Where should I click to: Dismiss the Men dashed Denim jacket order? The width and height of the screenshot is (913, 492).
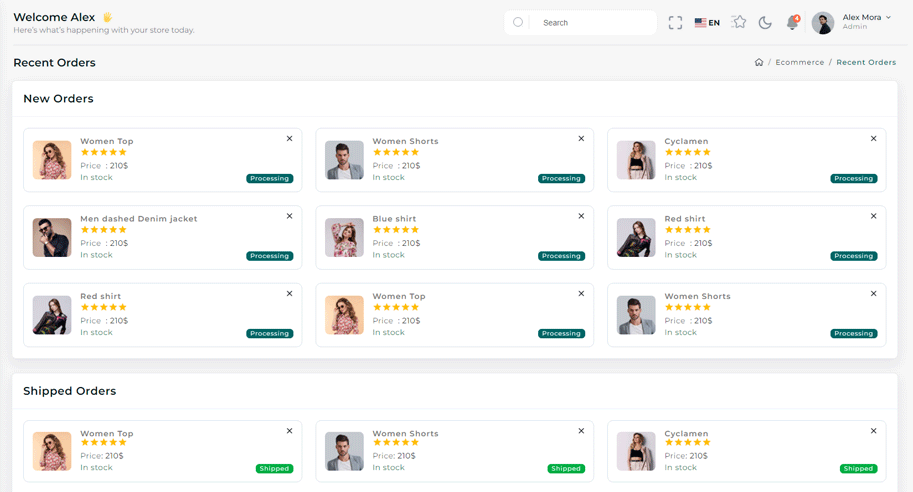[289, 216]
